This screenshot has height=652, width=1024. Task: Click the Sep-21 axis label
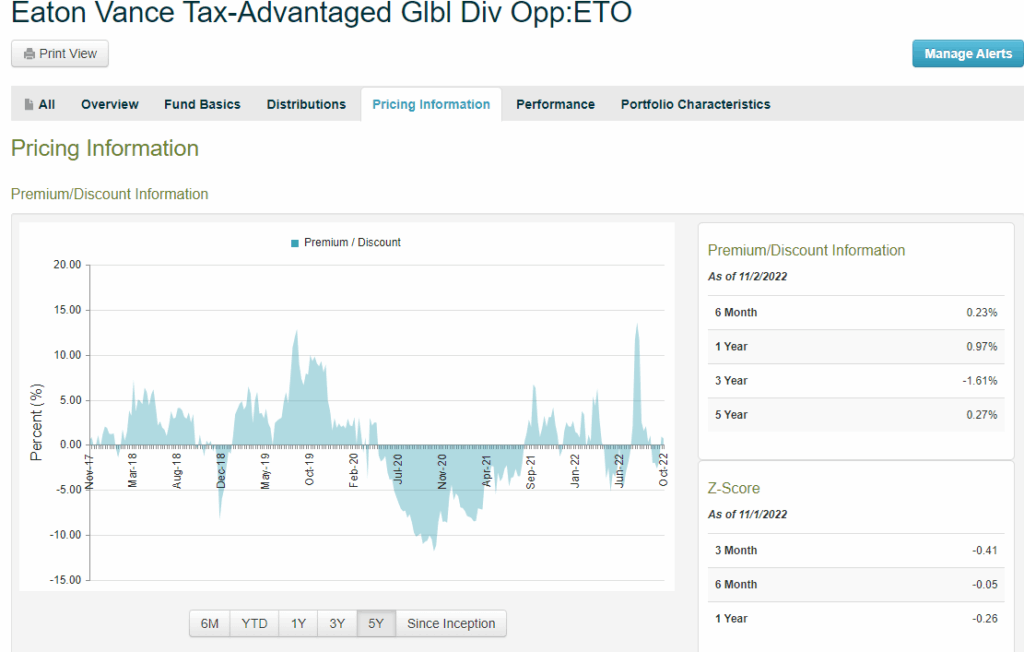530,472
